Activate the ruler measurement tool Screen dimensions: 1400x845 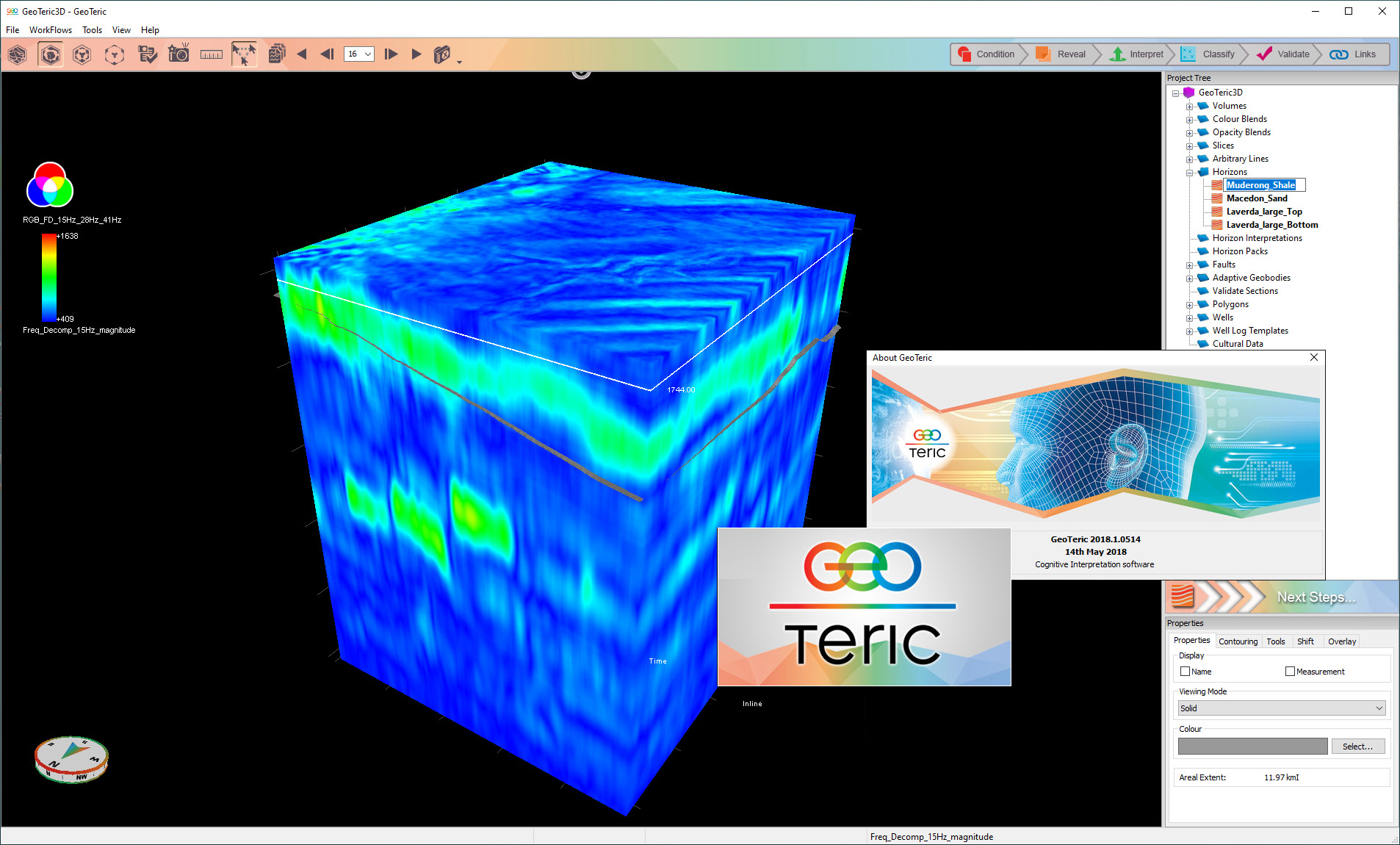[212, 54]
